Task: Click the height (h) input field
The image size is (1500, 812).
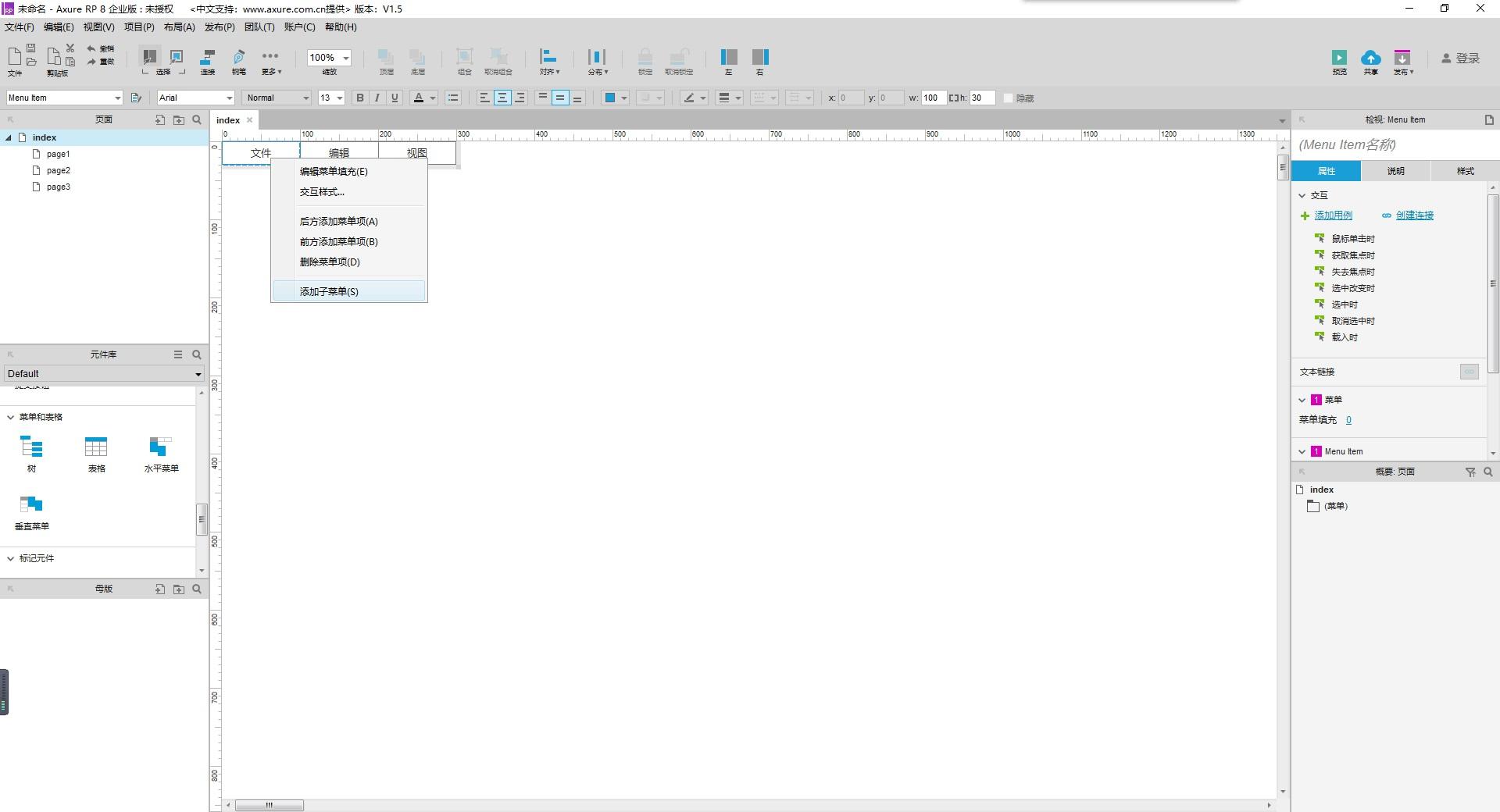Action: (x=983, y=98)
